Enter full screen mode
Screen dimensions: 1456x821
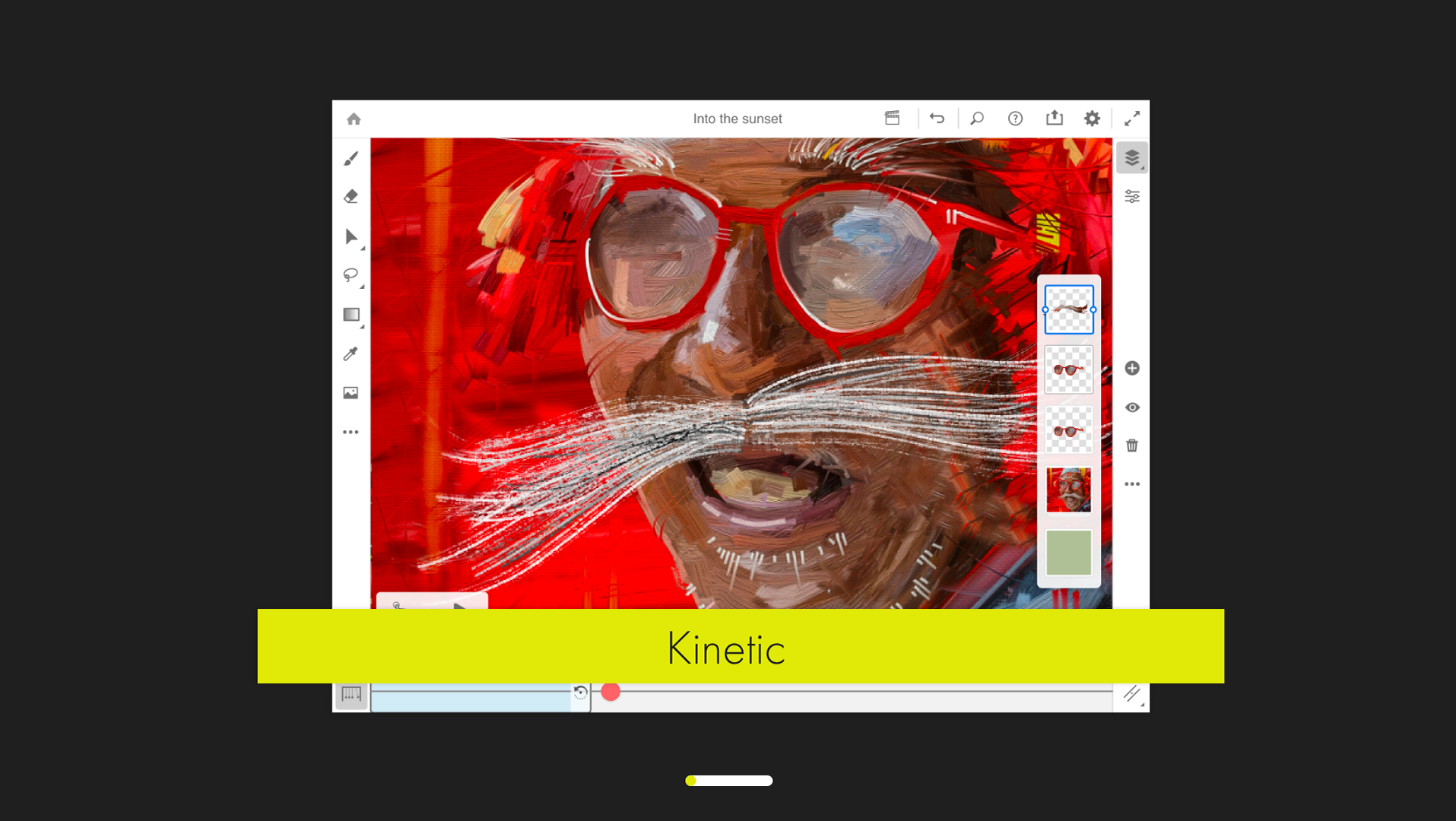coord(1132,119)
